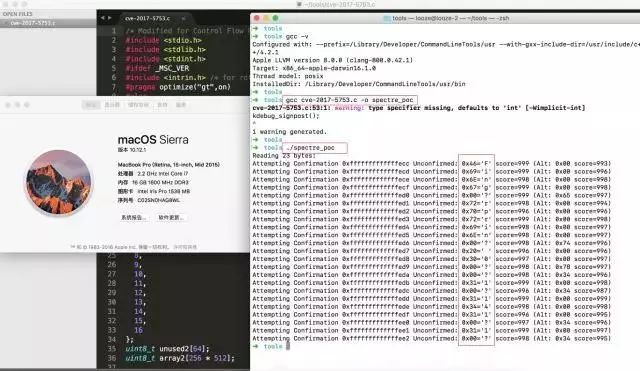Click the 软件更新... button

pos(171,218)
